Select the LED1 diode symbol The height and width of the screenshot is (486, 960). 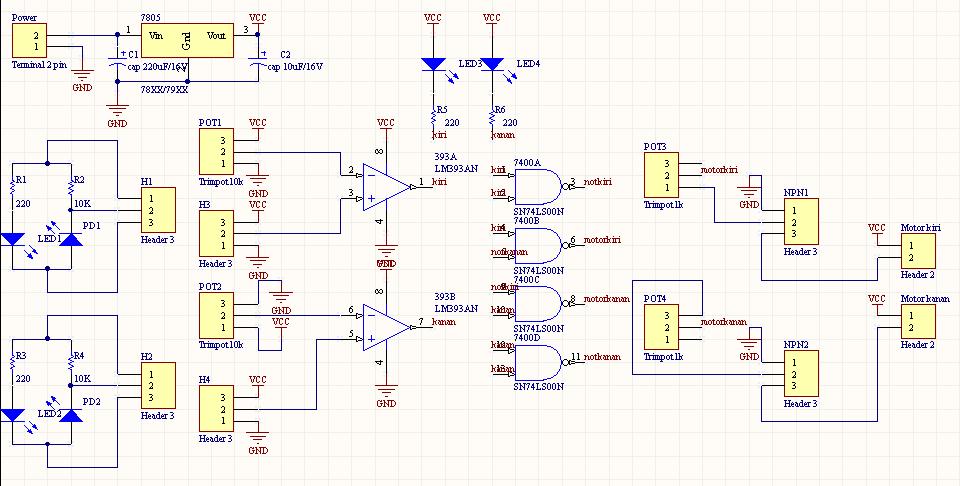pyautogui.click(x=12, y=239)
